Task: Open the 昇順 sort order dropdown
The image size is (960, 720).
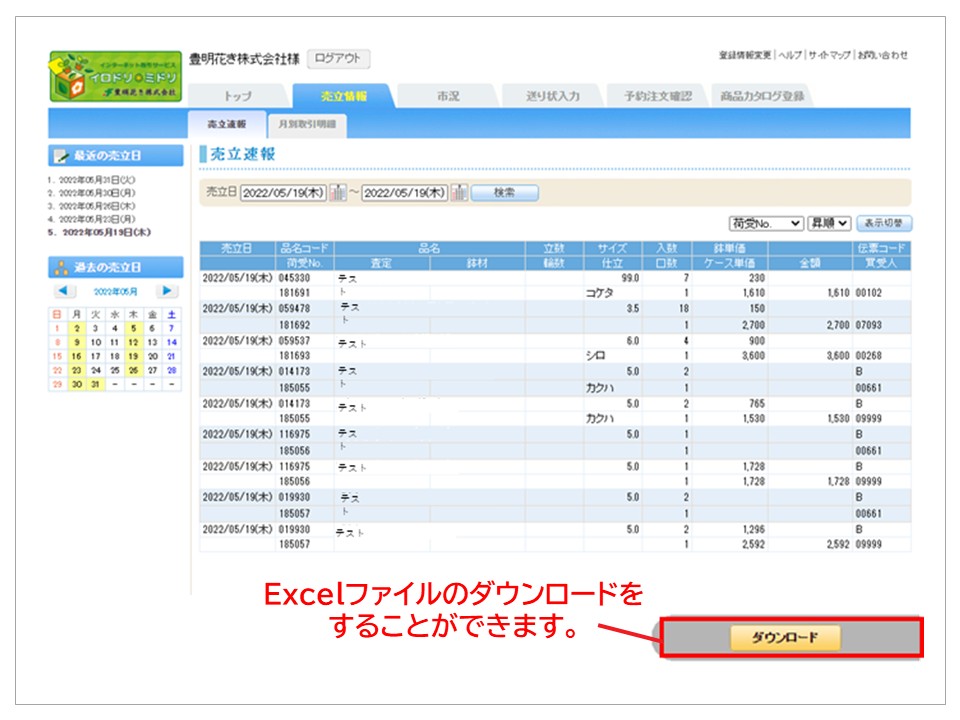Action: 828,223
